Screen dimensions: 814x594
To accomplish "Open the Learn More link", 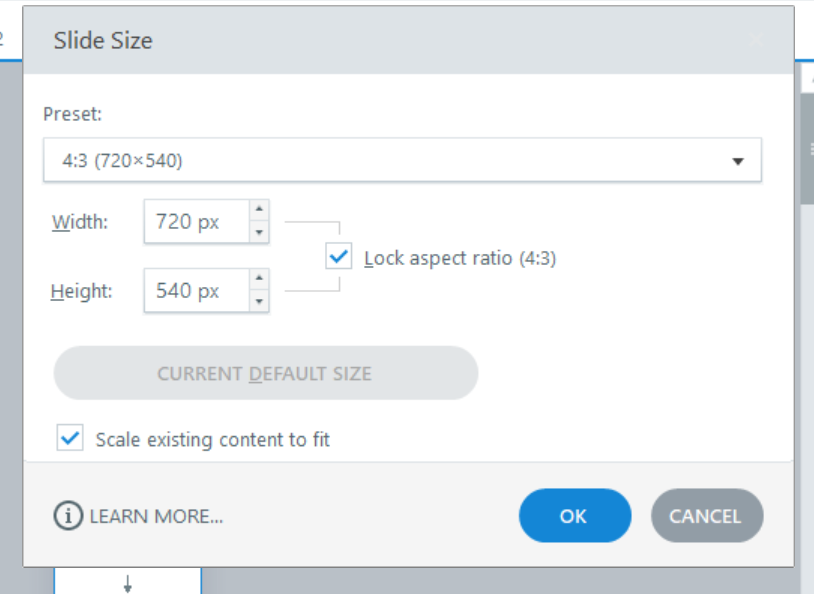I will 156,516.
